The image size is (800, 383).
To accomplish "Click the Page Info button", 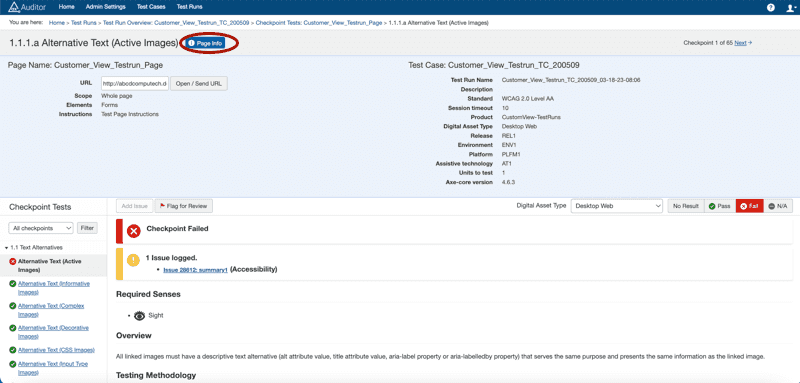I will (x=205, y=44).
